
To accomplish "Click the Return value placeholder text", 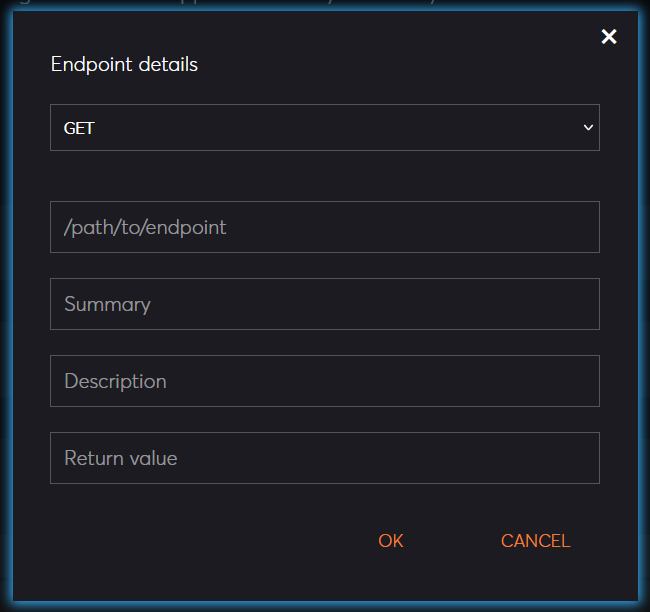I will click(120, 458).
